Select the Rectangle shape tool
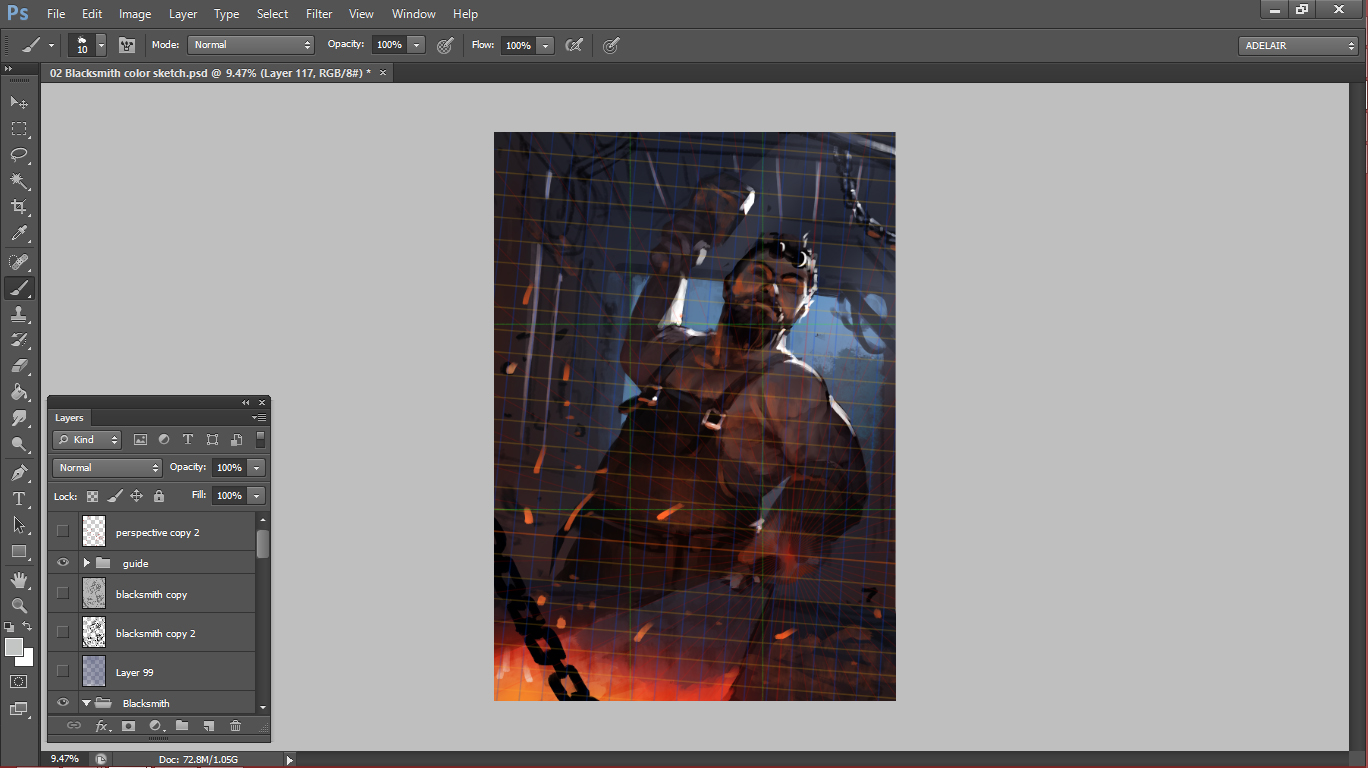The height and width of the screenshot is (768, 1368). 19,551
